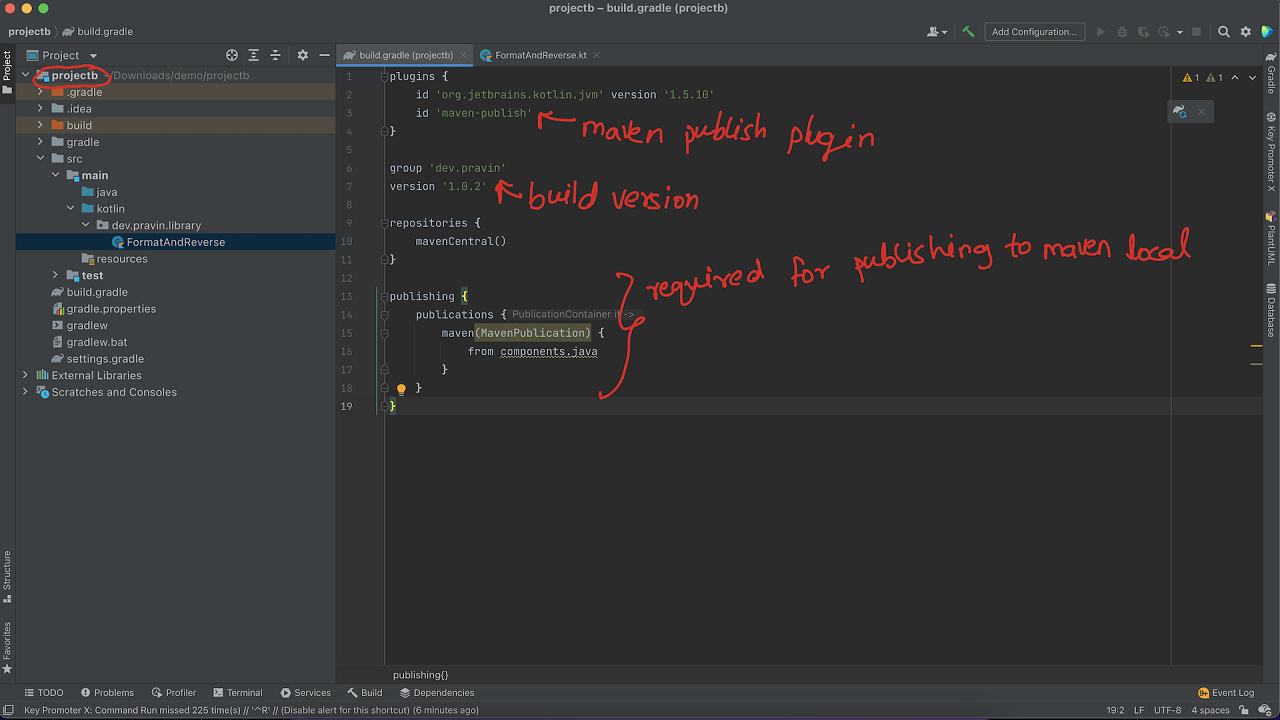Expand the build folder
1280x720 pixels.
tap(41, 125)
